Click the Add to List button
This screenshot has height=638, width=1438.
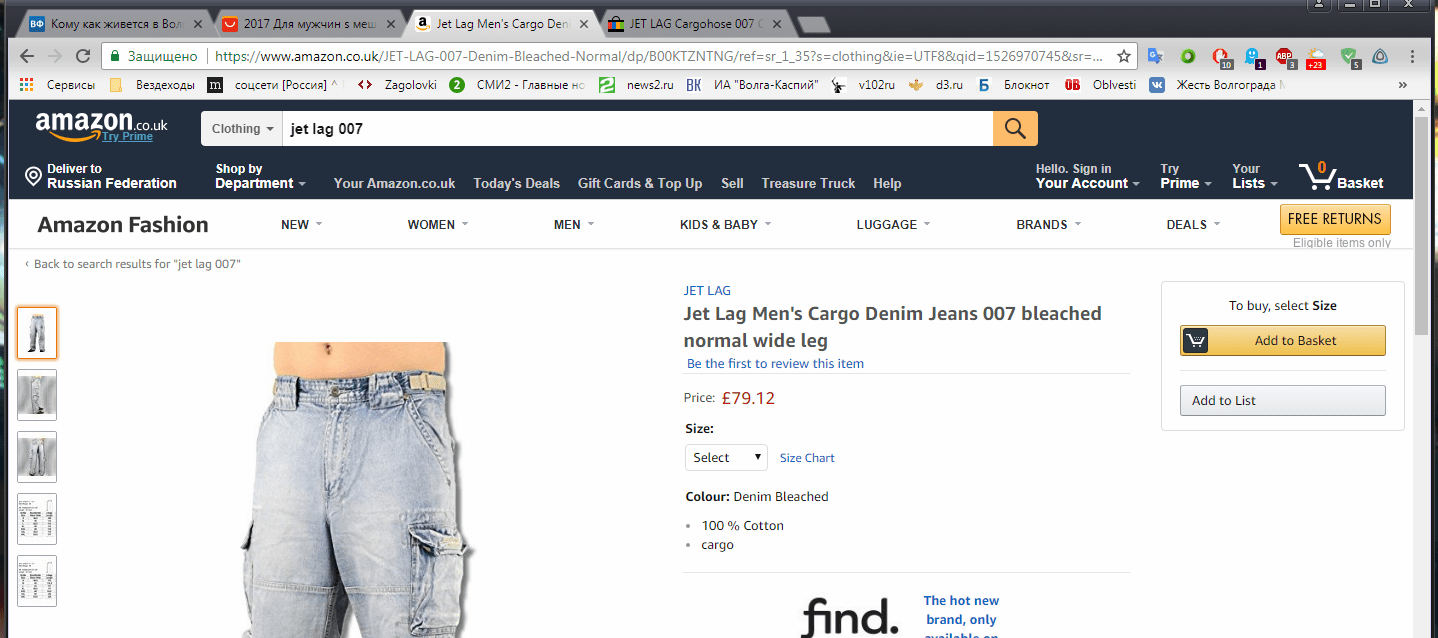(x=1283, y=400)
